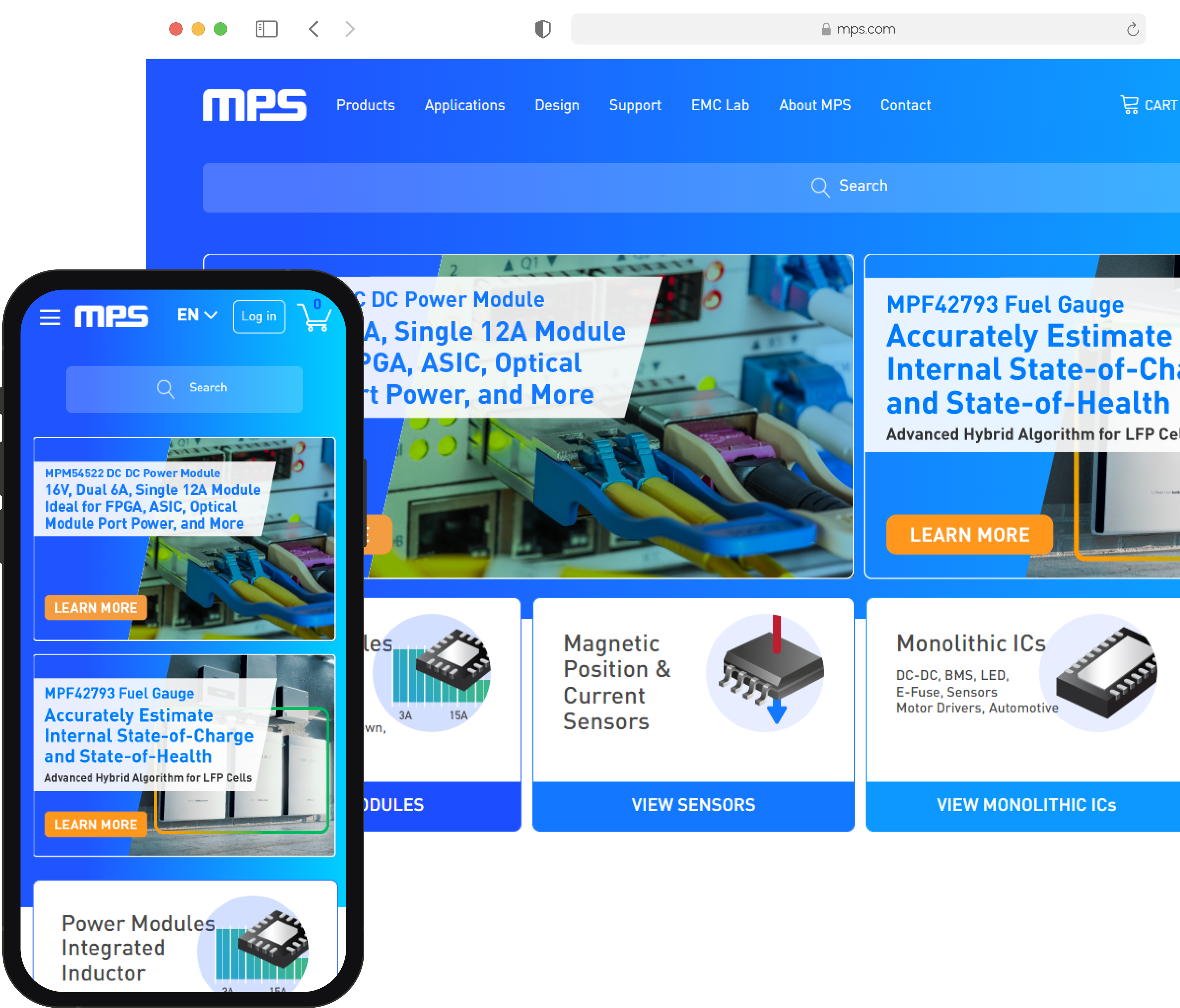Click the mobile search magnifier icon
This screenshot has width=1180, height=1008.
[165, 388]
